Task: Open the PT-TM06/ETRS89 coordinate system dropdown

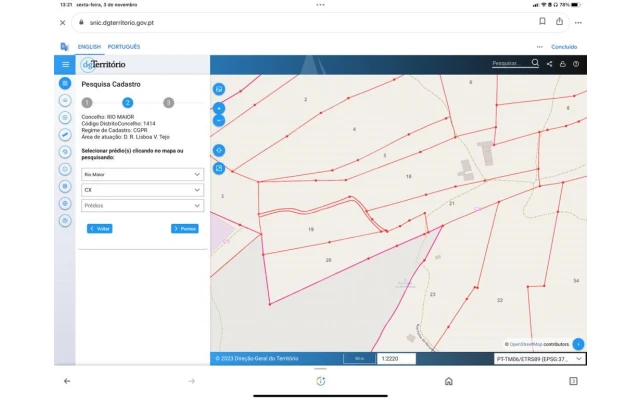Action: click(539, 358)
